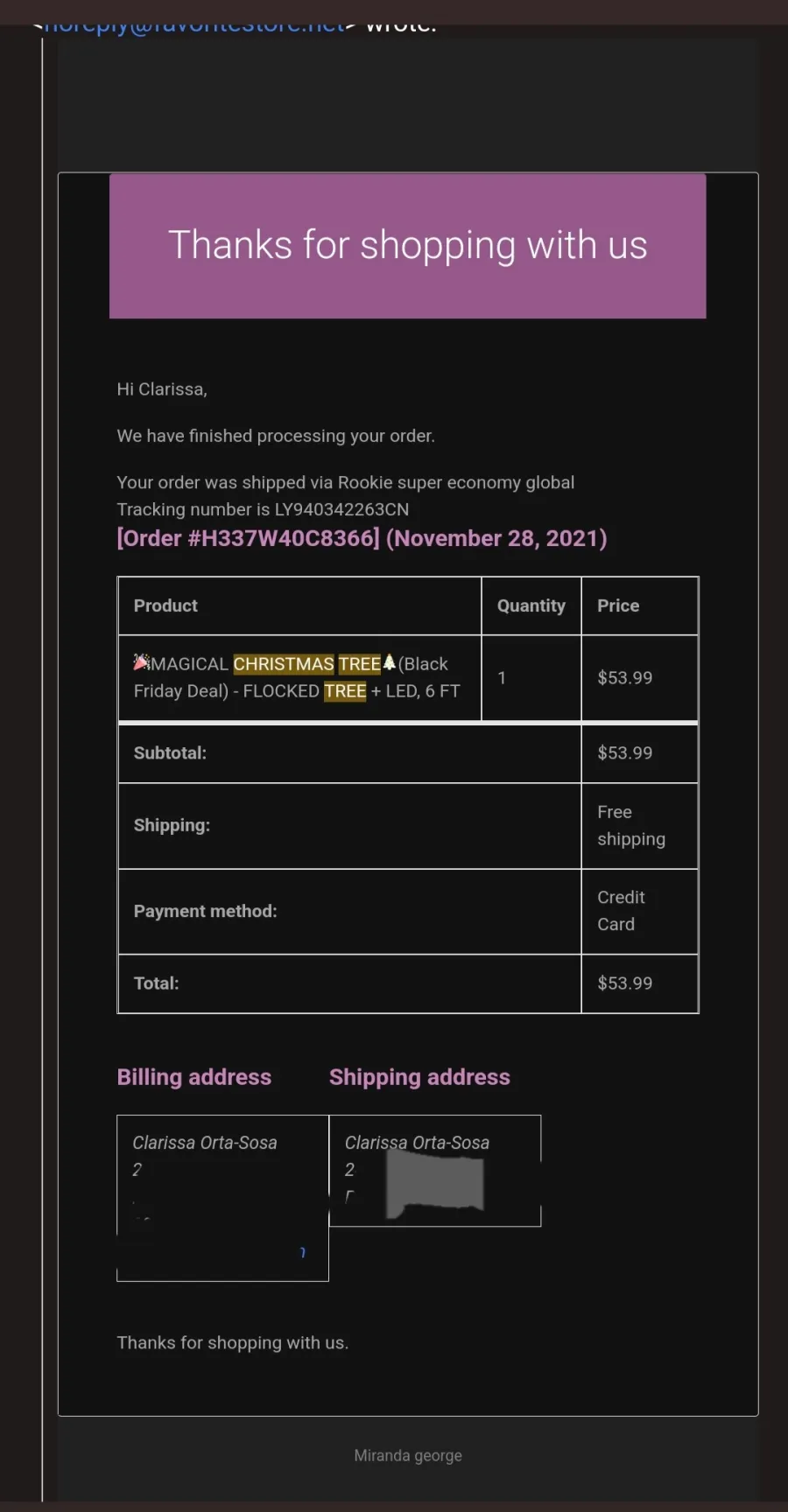Click the Thanks for shopping banner
The image size is (788, 1512).
[x=407, y=246]
